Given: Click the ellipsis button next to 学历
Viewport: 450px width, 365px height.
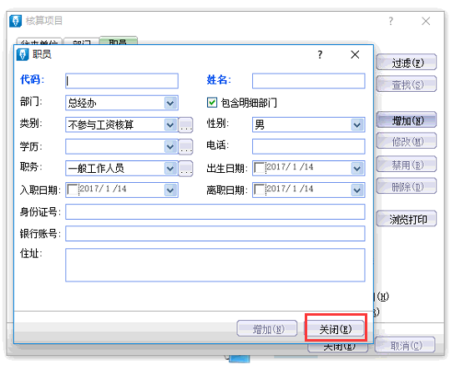Looking at the screenshot, I should pyautogui.click(x=186, y=147).
